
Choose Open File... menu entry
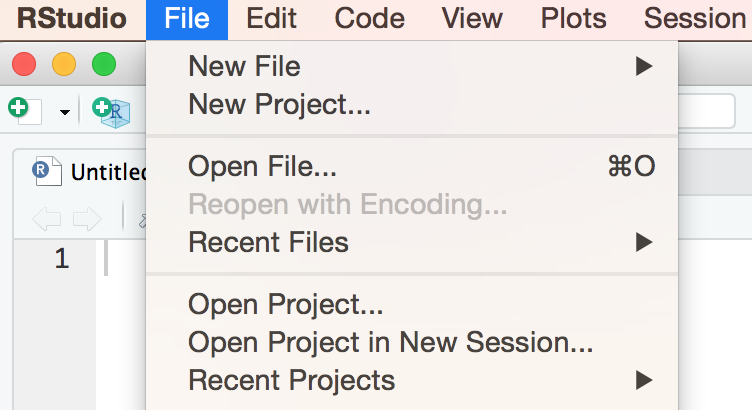tap(412, 166)
